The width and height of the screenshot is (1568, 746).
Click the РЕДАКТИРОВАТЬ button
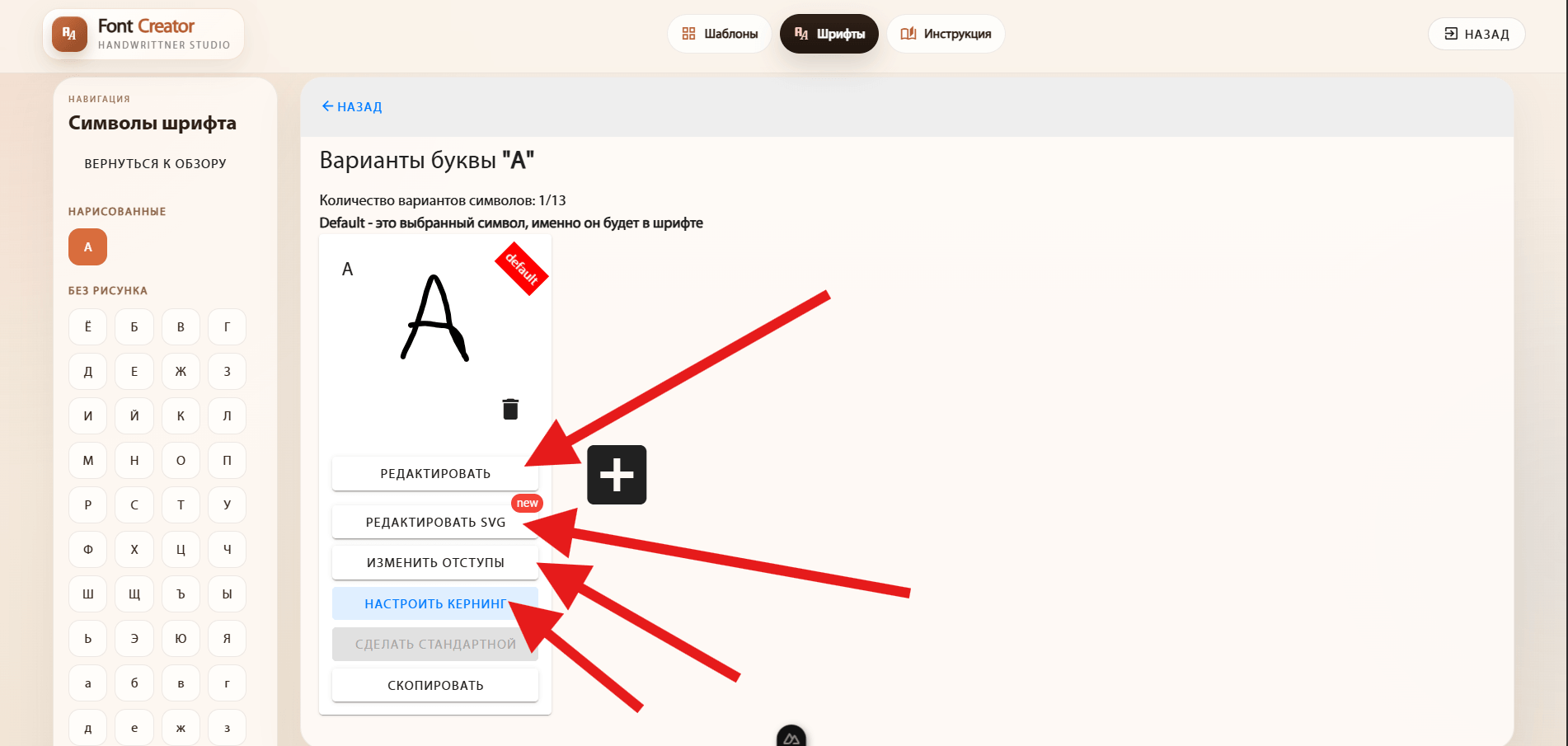pyautogui.click(x=435, y=473)
